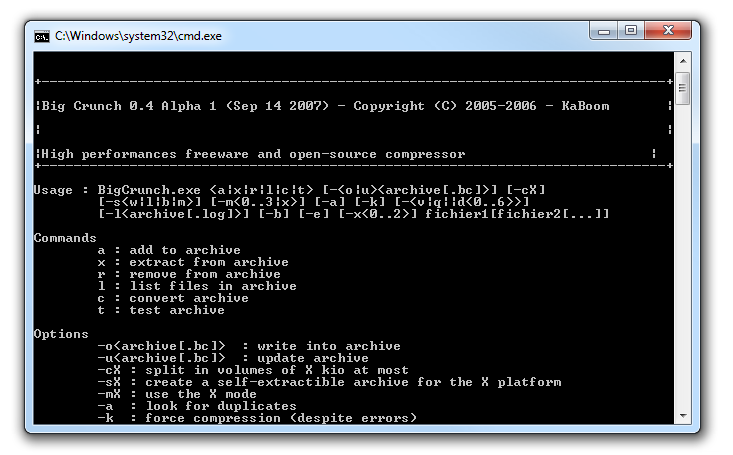Click 'x : extract from archive' line

(193, 262)
